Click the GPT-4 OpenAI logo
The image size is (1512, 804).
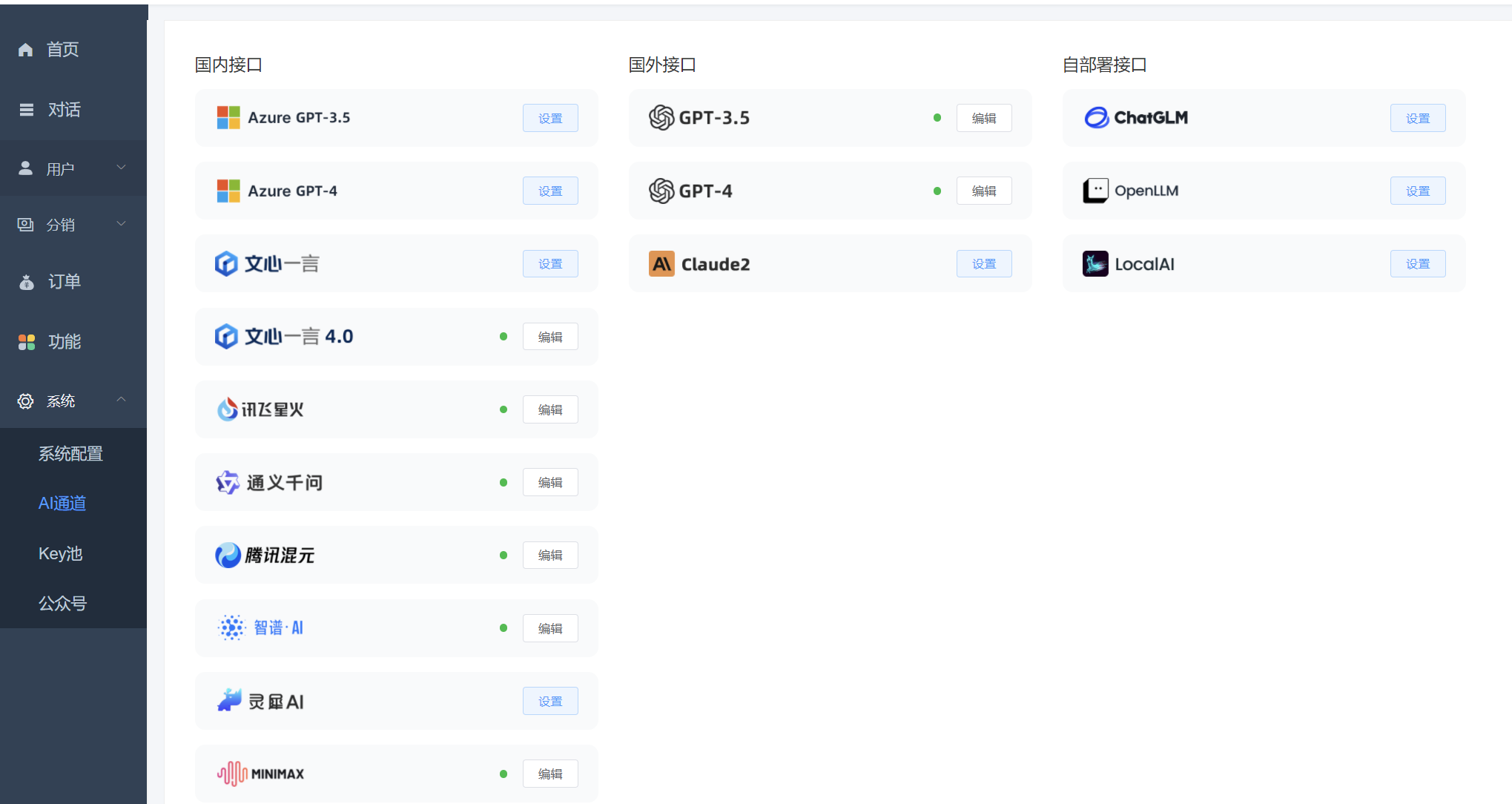pyautogui.click(x=661, y=191)
